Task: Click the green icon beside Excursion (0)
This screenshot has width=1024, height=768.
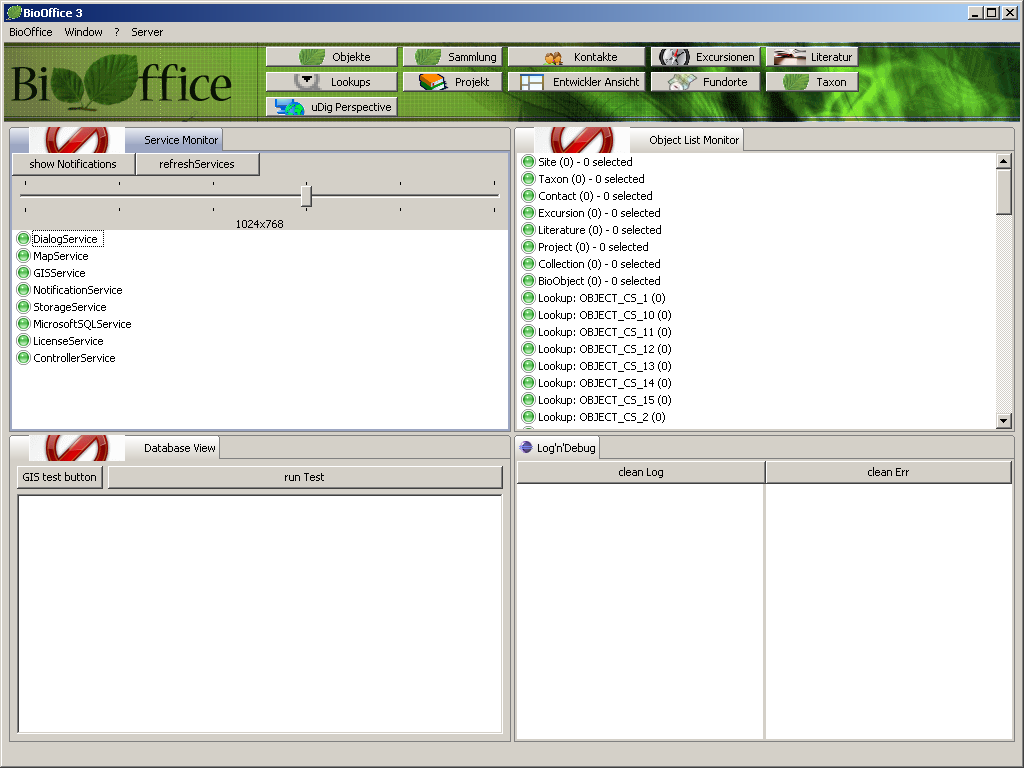Action: (528, 212)
